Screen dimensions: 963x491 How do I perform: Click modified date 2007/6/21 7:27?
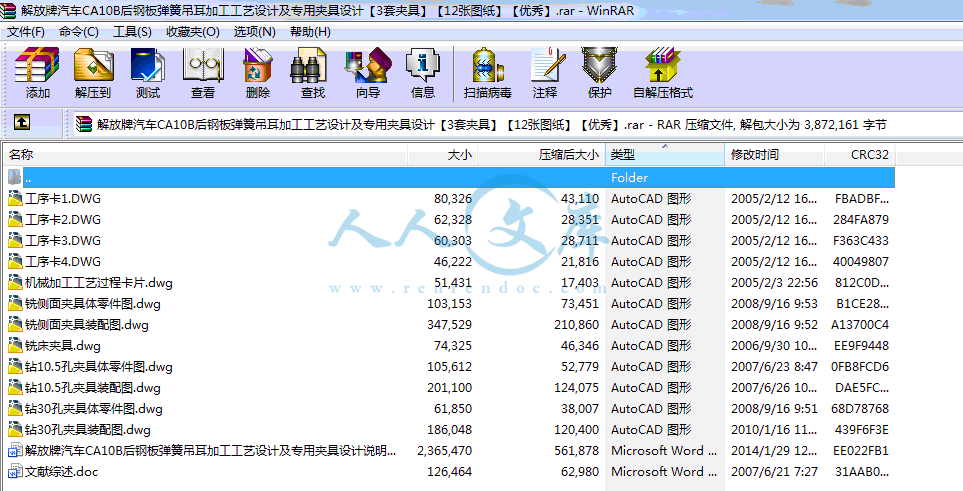[x=774, y=471]
